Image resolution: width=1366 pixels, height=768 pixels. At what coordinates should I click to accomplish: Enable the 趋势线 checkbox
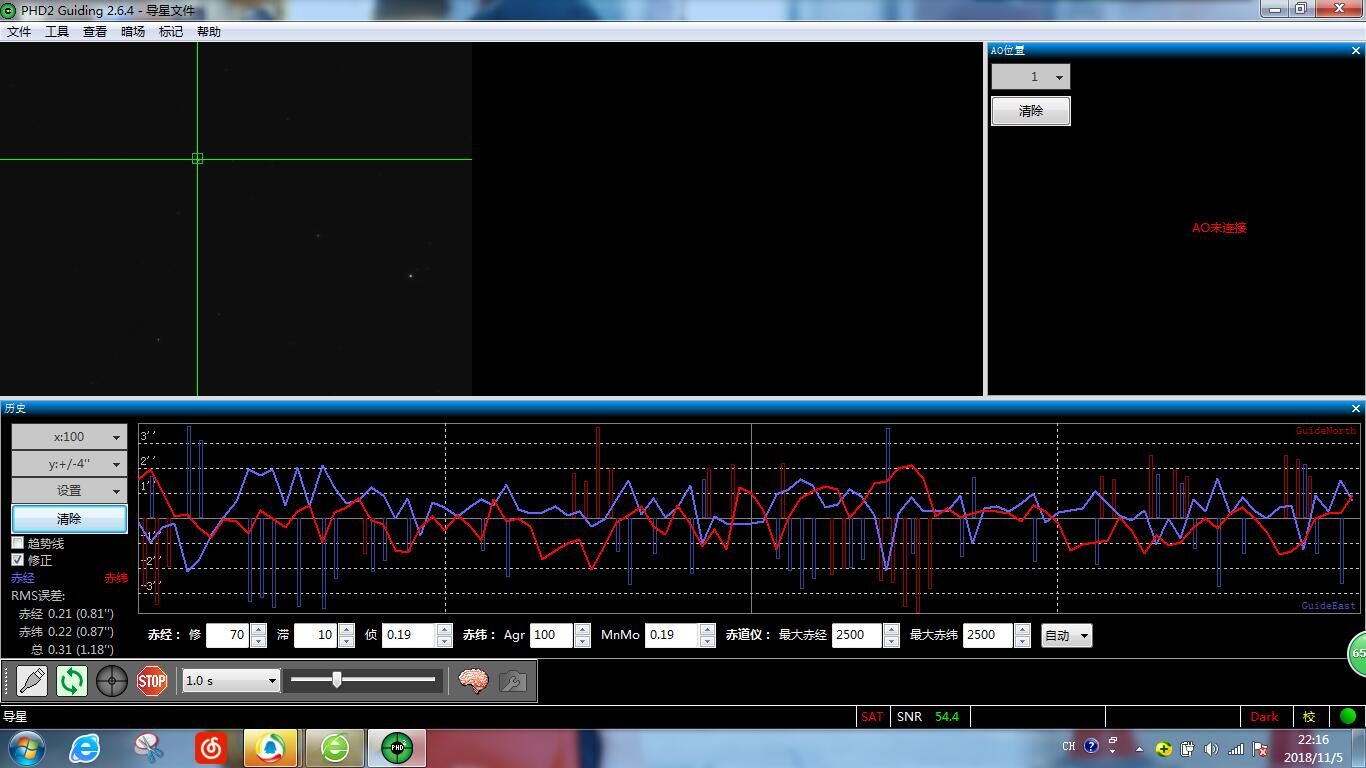click(x=17, y=543)
